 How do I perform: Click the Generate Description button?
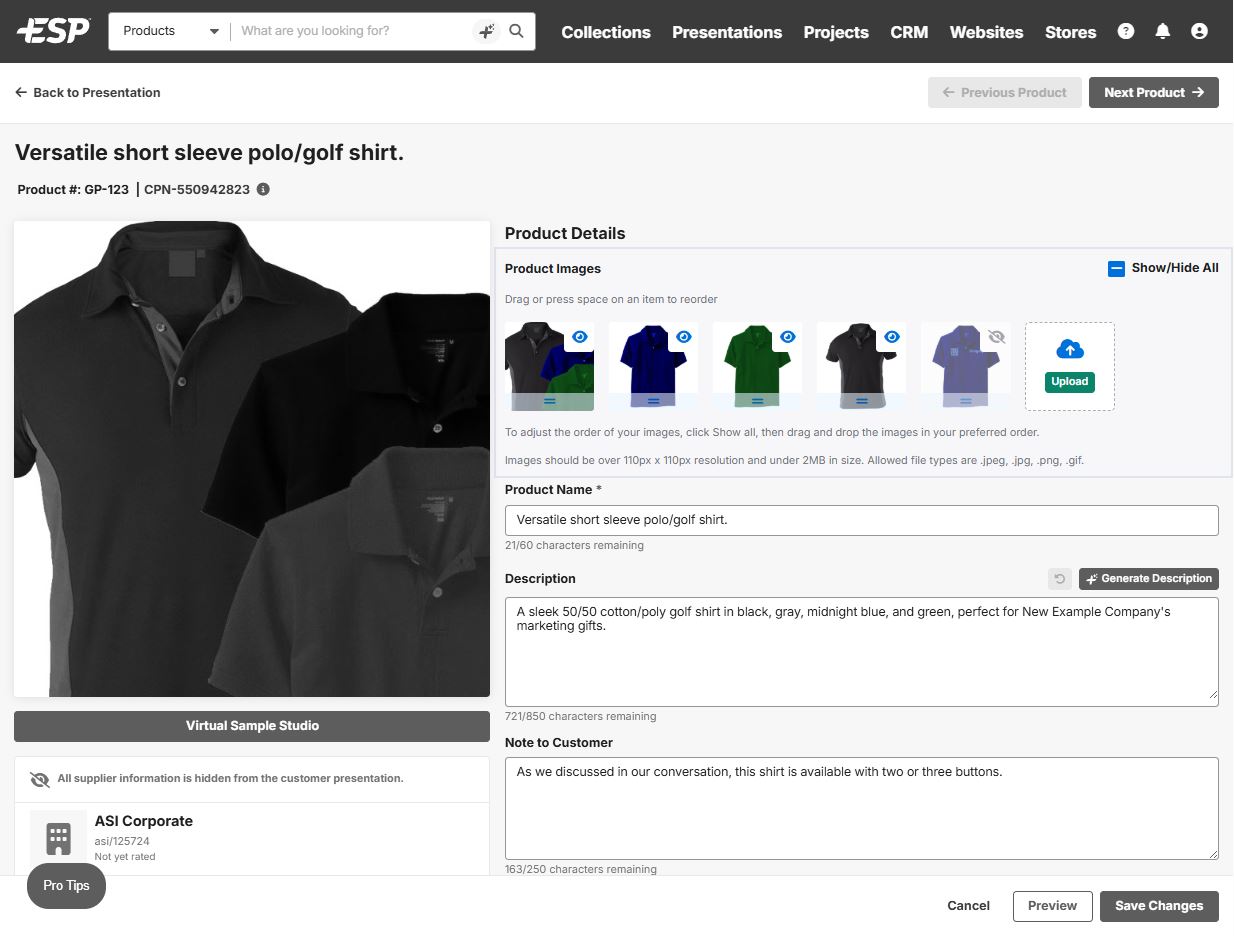coord(1148,579)
